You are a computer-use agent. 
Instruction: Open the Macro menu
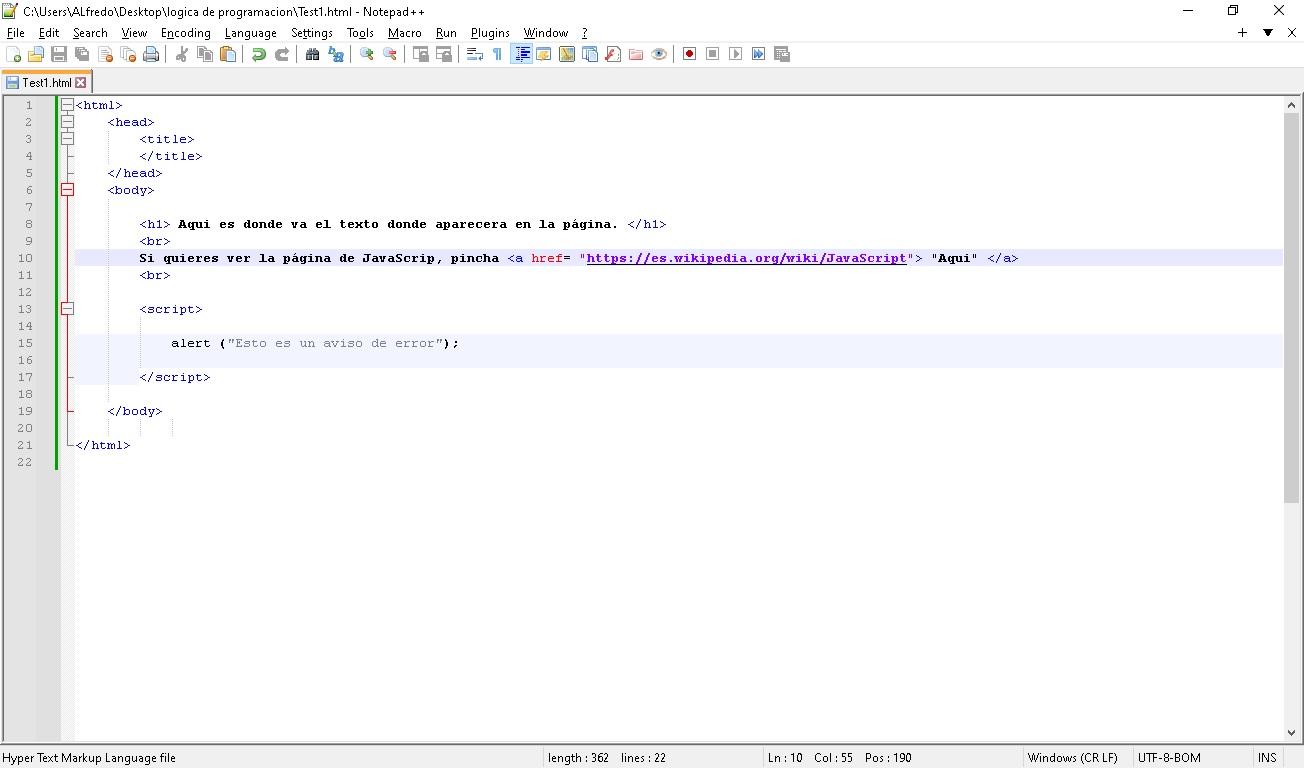405,33
